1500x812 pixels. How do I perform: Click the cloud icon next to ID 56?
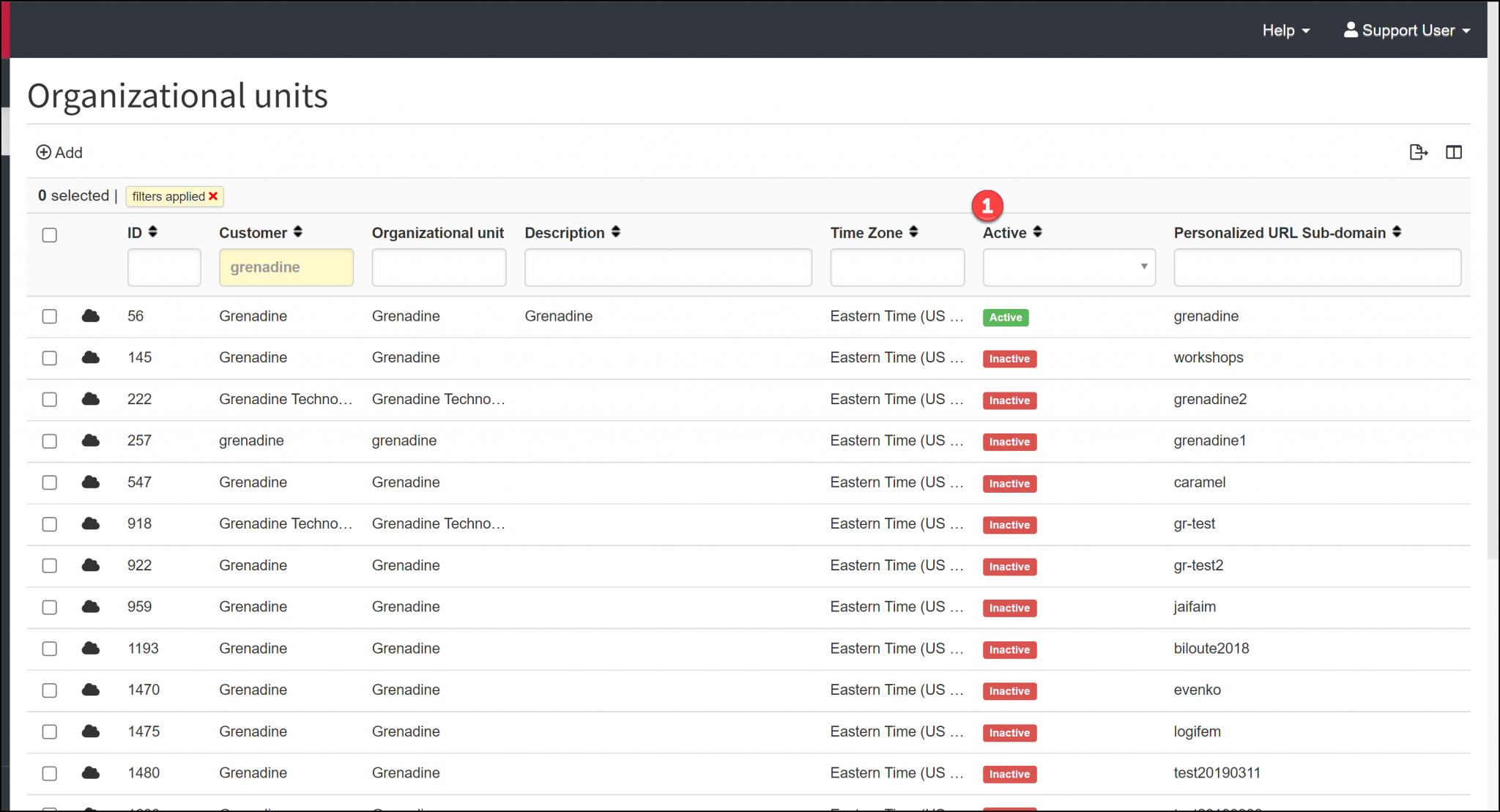(x=90, y=316)
